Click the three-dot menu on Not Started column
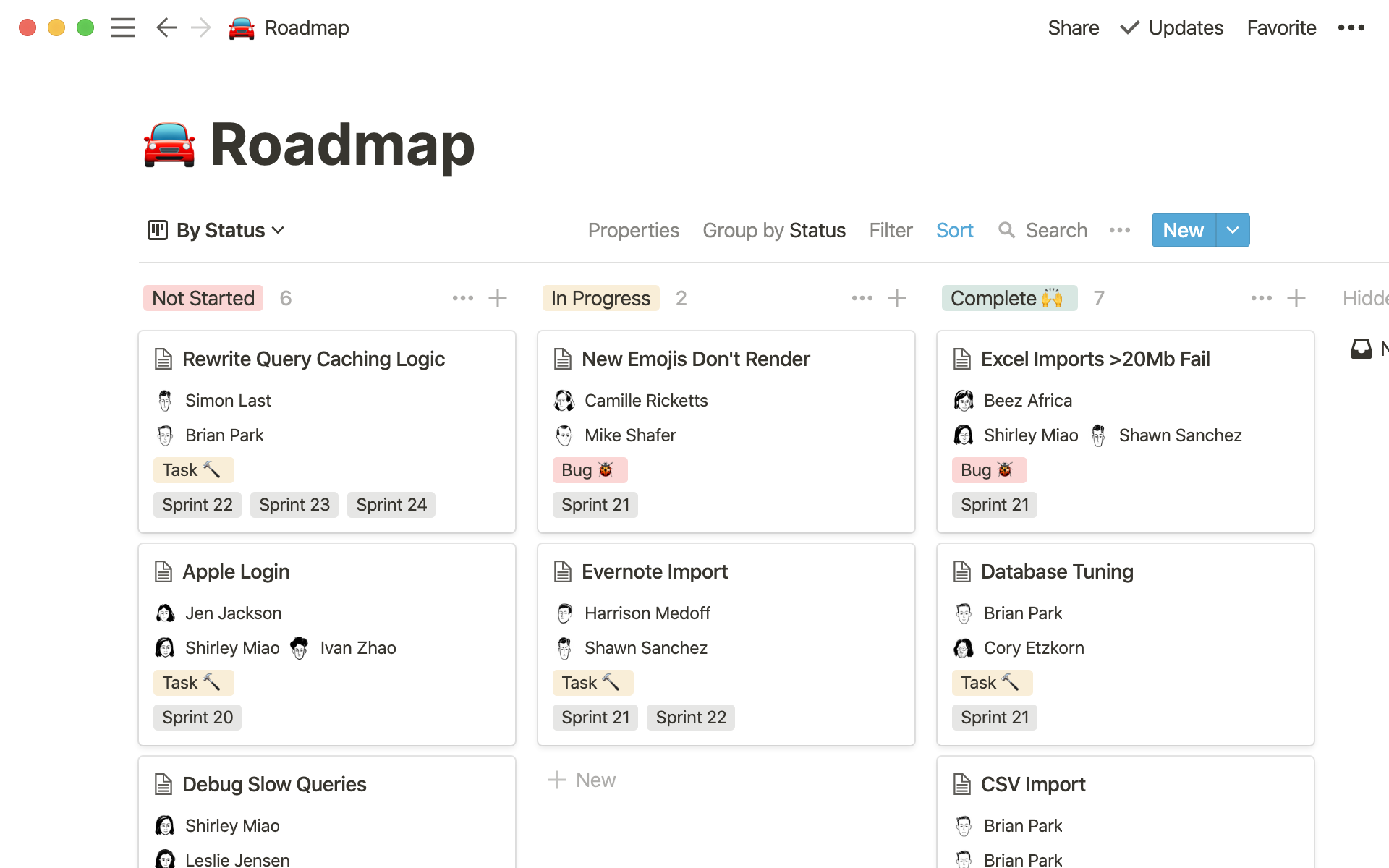This screenshot has height=868, width=1389. click(462, 298)
